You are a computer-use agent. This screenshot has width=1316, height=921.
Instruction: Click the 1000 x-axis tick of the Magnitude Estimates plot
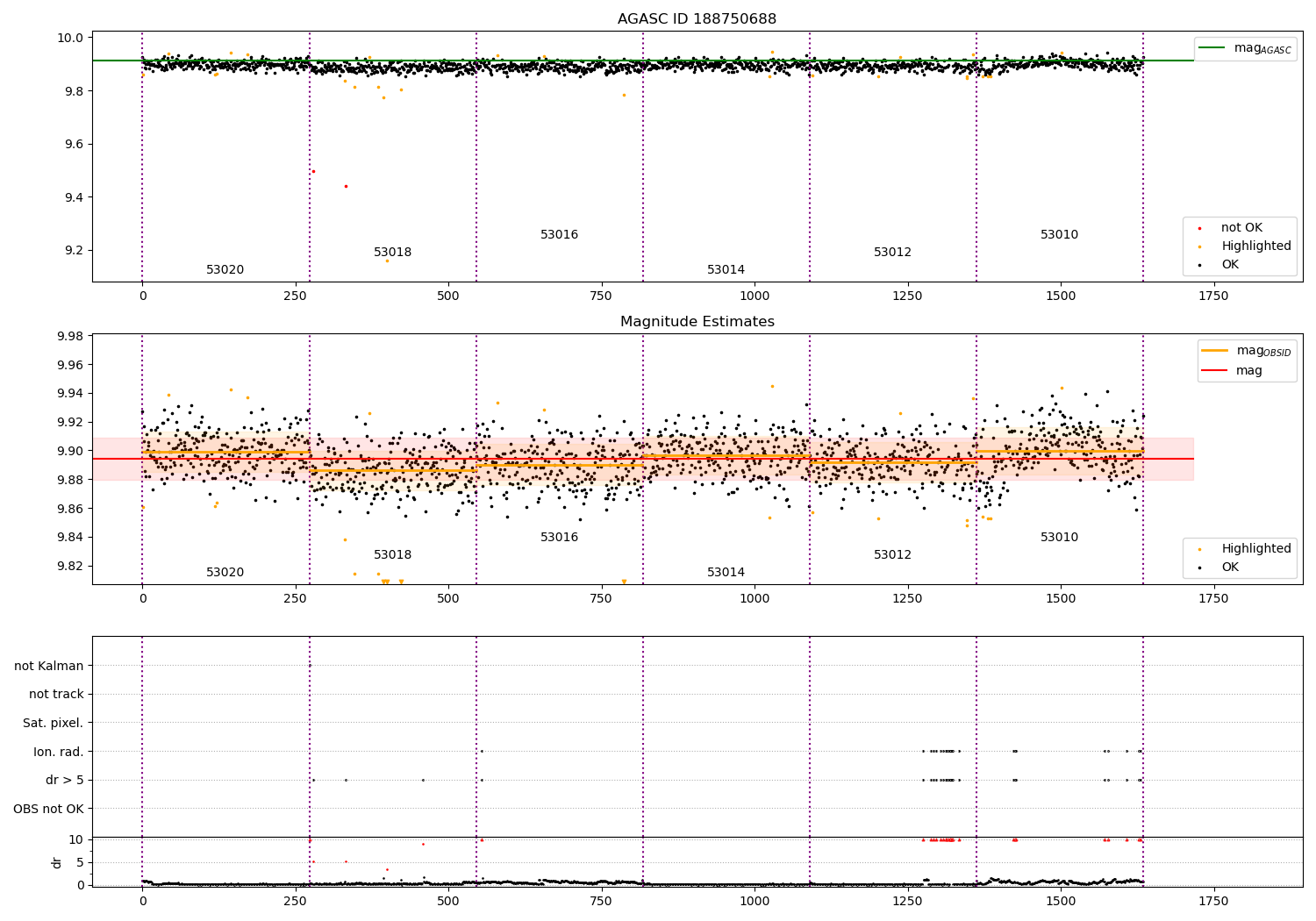point(755,599)
